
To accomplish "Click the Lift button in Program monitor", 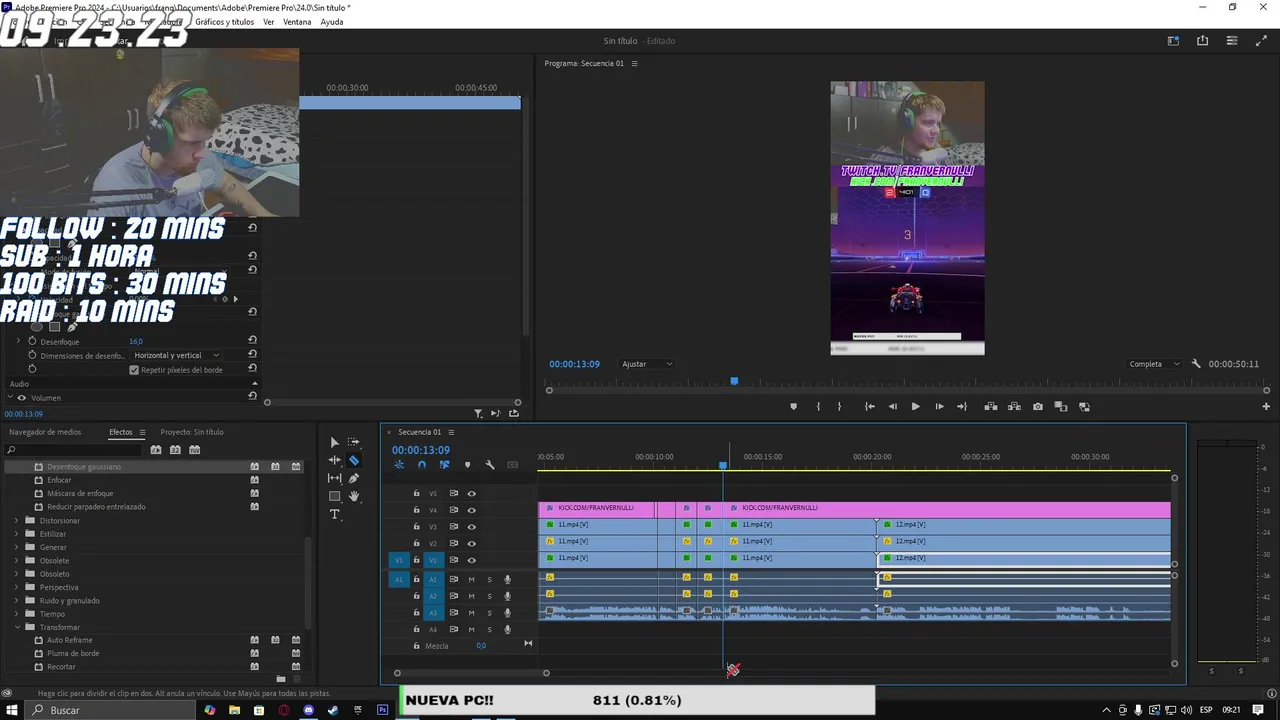I will point(990,407).
